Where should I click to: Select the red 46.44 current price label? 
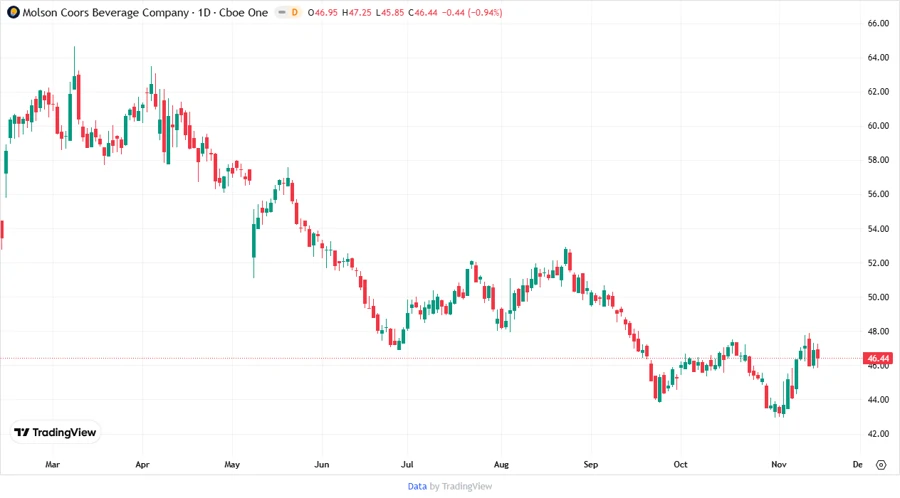pyautogui.click(x=878, y=358)
